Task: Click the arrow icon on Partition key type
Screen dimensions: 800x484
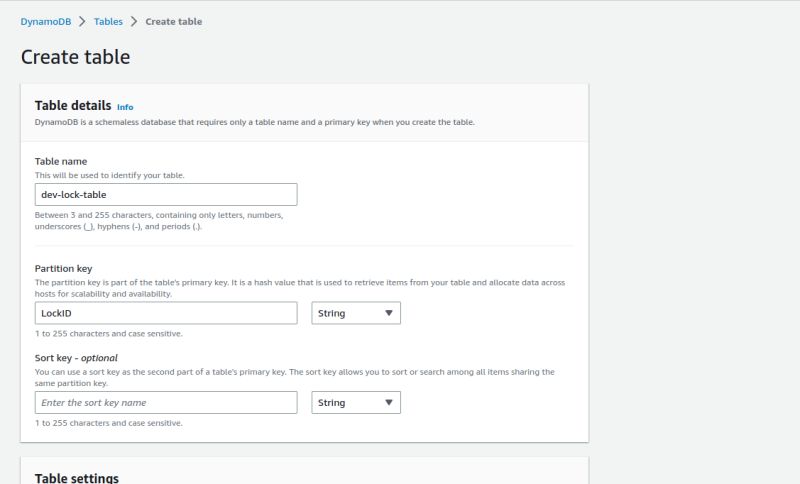Action: tap(389, 313)
